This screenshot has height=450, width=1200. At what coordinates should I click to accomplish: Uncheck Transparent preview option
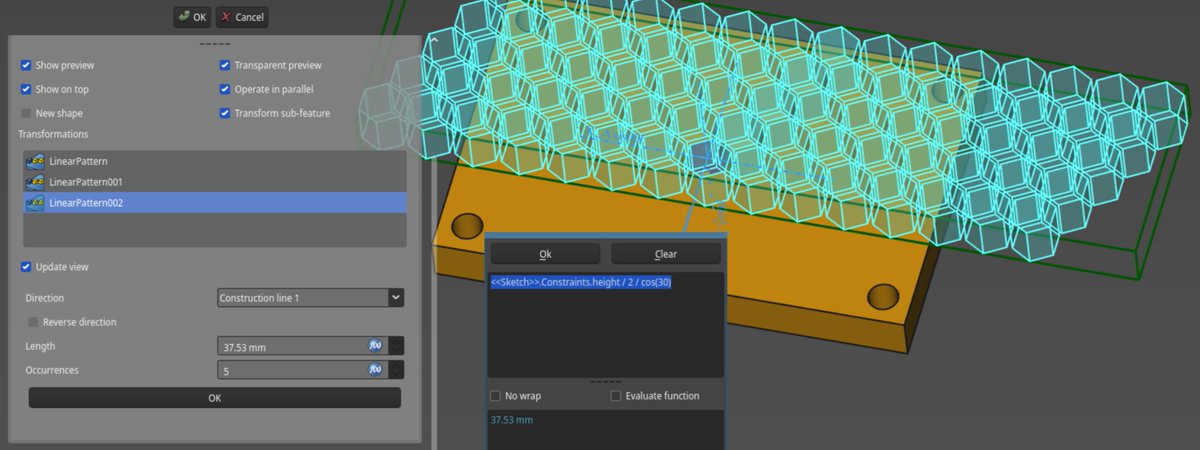[x=225, y=65]
